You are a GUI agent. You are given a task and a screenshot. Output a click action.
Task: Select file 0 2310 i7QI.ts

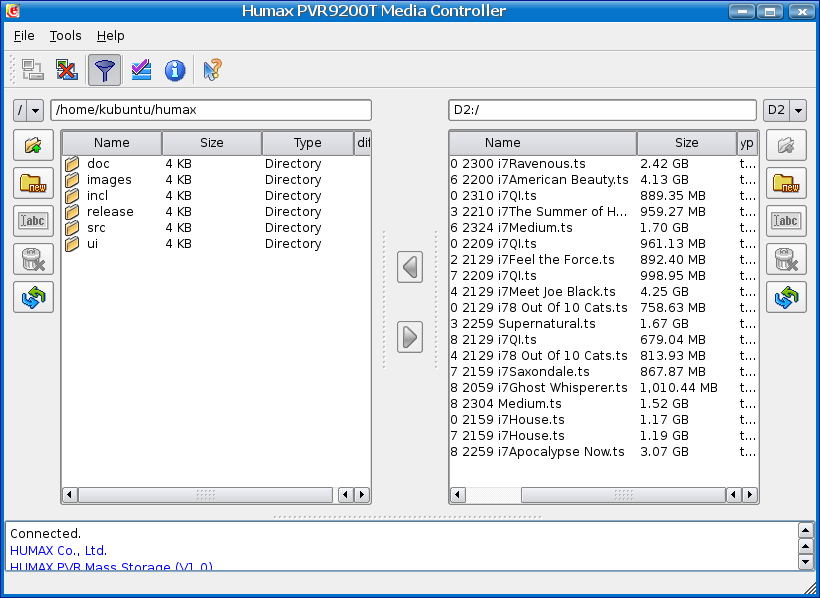tap(493, 196)
